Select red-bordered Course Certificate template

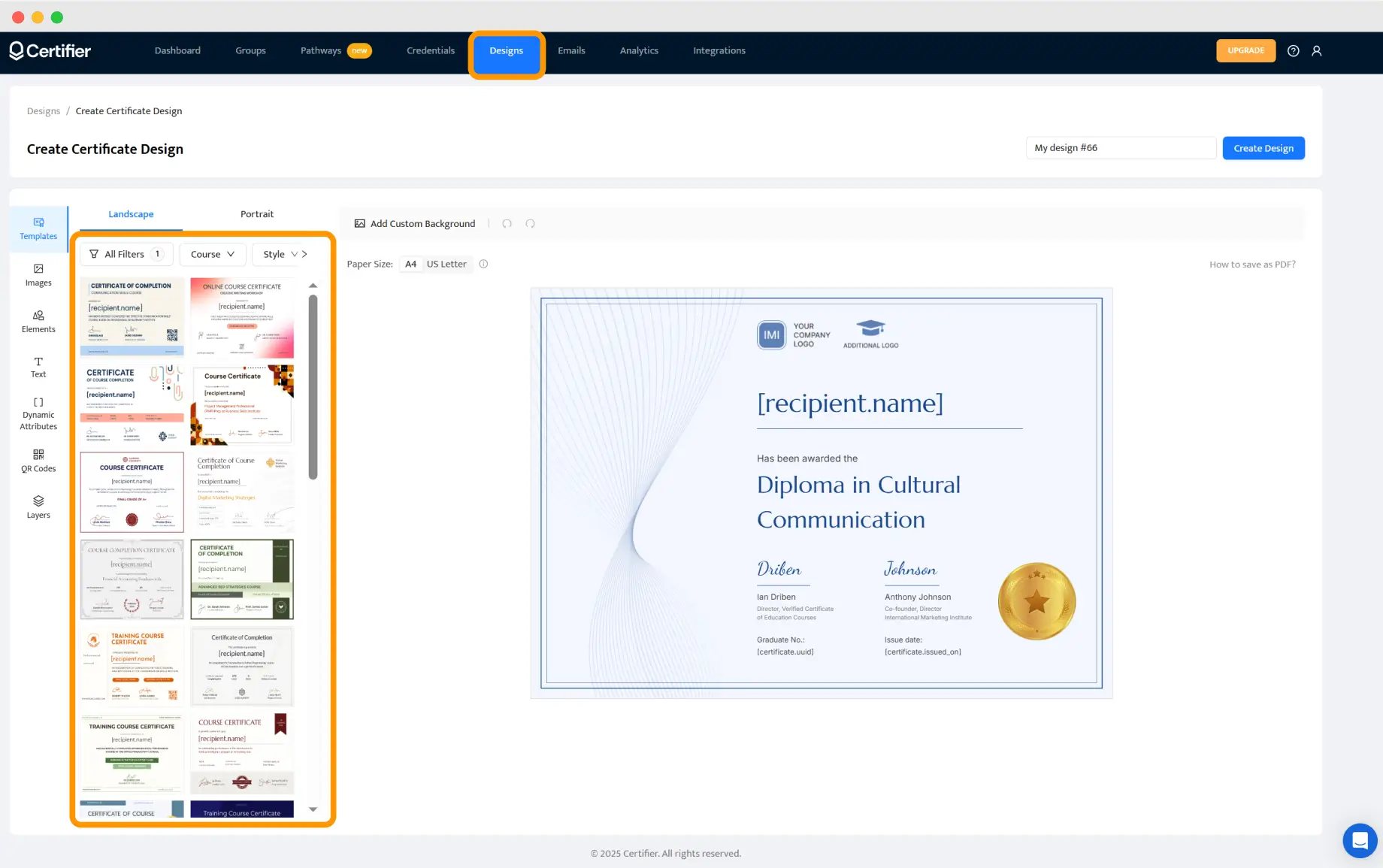[x=132, y=492]
